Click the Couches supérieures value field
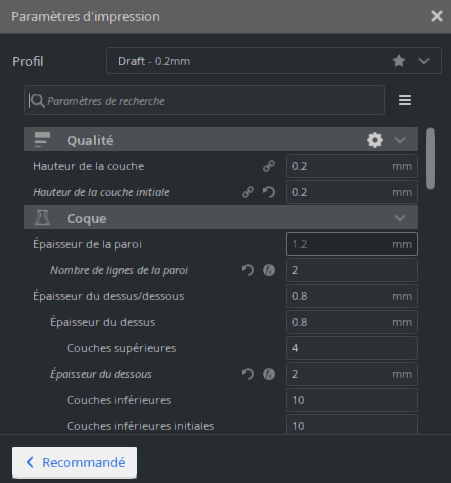This screenshot has width=451, height=483. pos(352,348)
